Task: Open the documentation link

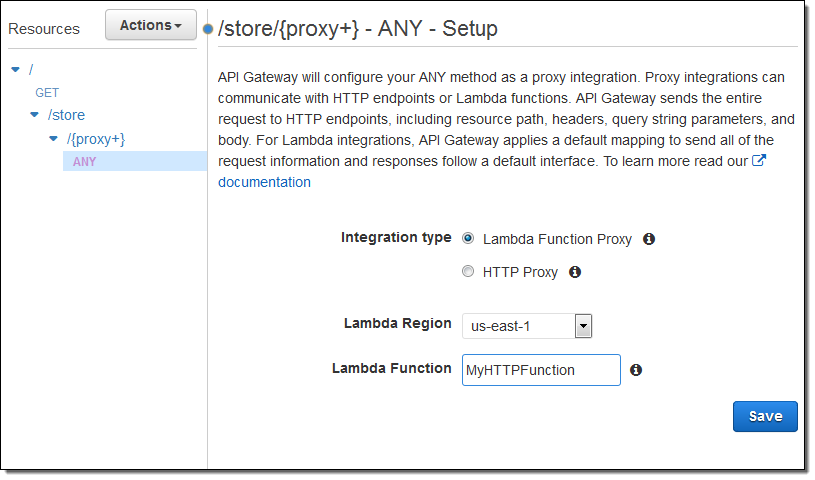Action: (x=264, y=182)
